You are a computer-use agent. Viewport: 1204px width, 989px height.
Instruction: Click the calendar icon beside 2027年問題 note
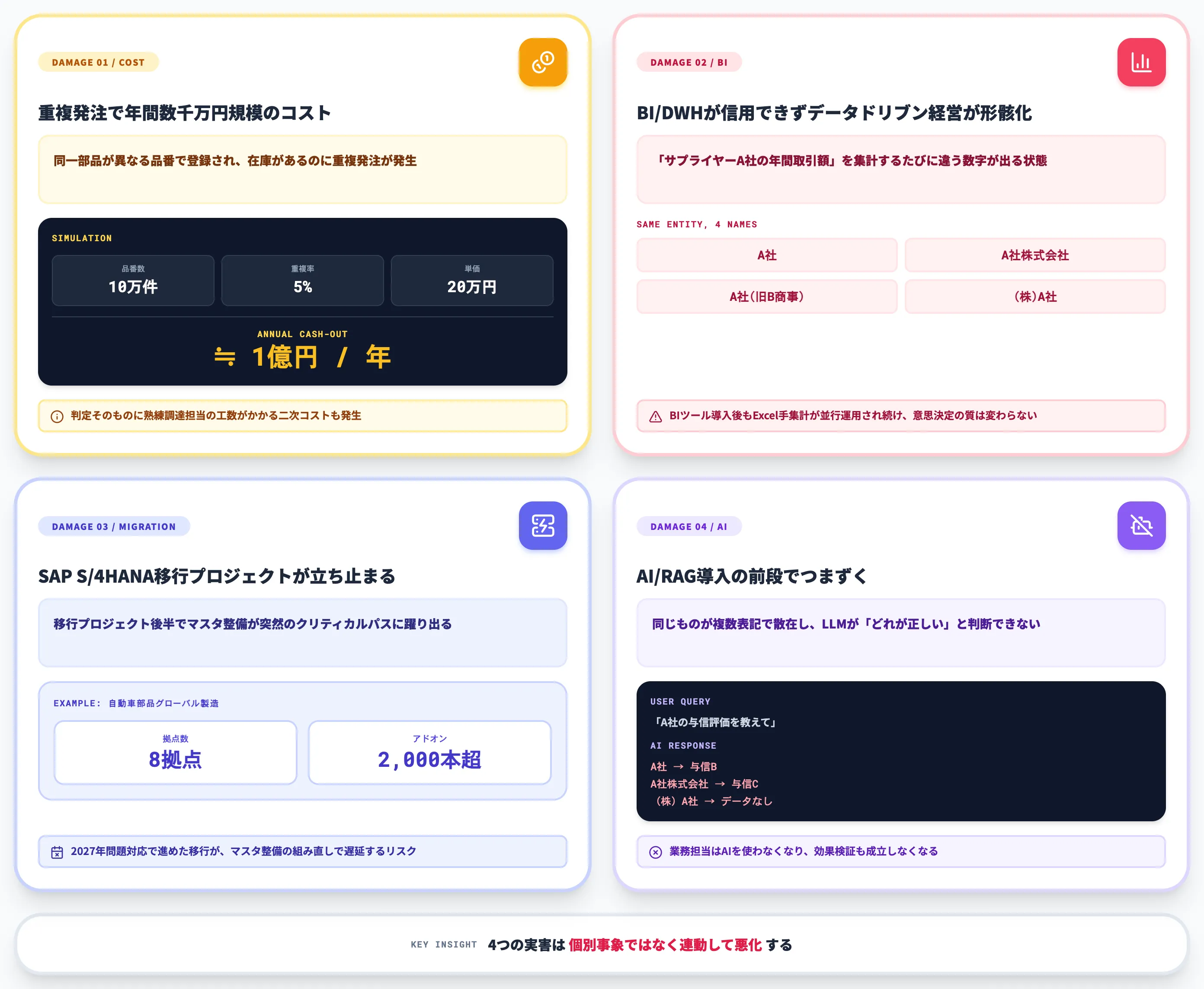(57, 852)
